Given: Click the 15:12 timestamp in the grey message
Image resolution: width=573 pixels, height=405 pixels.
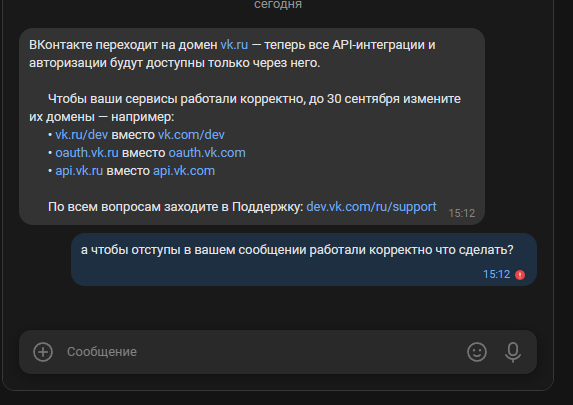Looking at the screenshot, I should (x=462, y=213).
